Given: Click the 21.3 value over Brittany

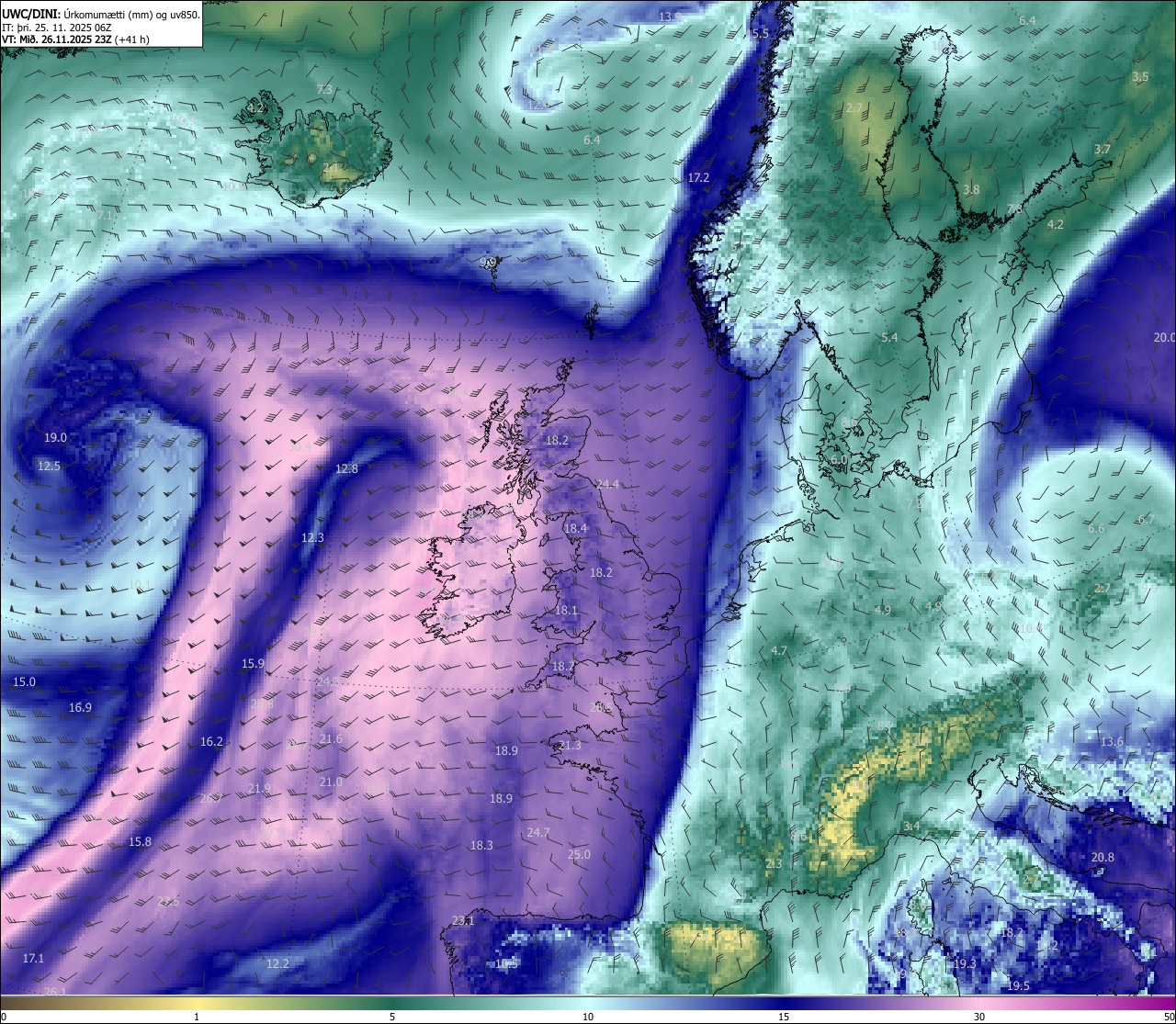Looking at the screenshot, I should click(570, 746).
